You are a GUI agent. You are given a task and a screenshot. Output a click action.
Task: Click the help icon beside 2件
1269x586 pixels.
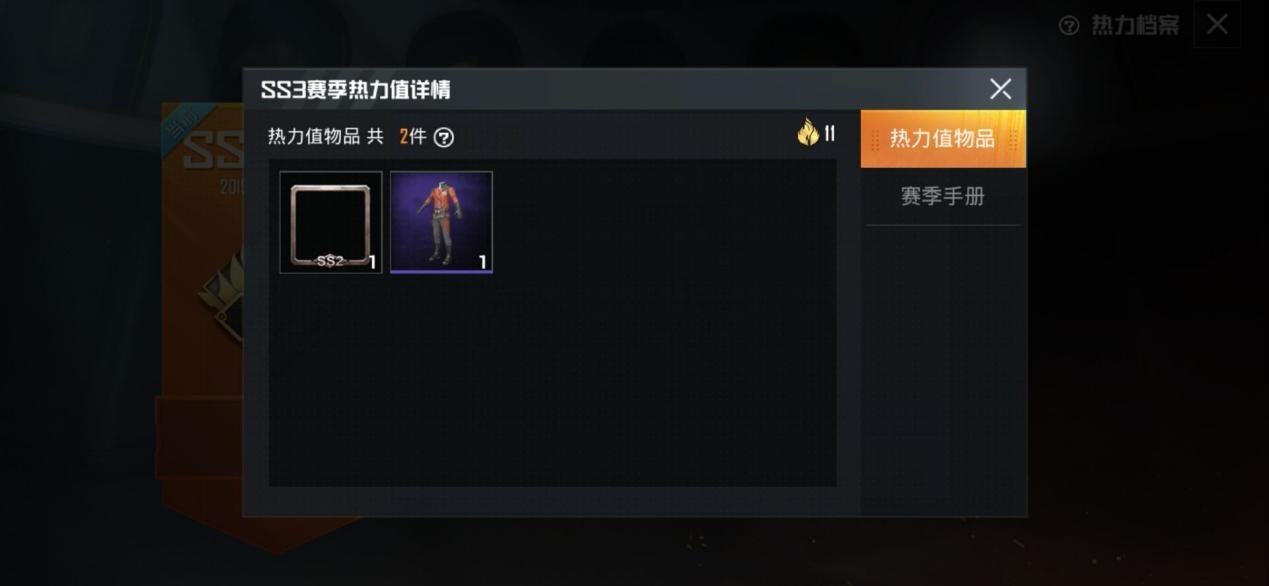[444, 138]
